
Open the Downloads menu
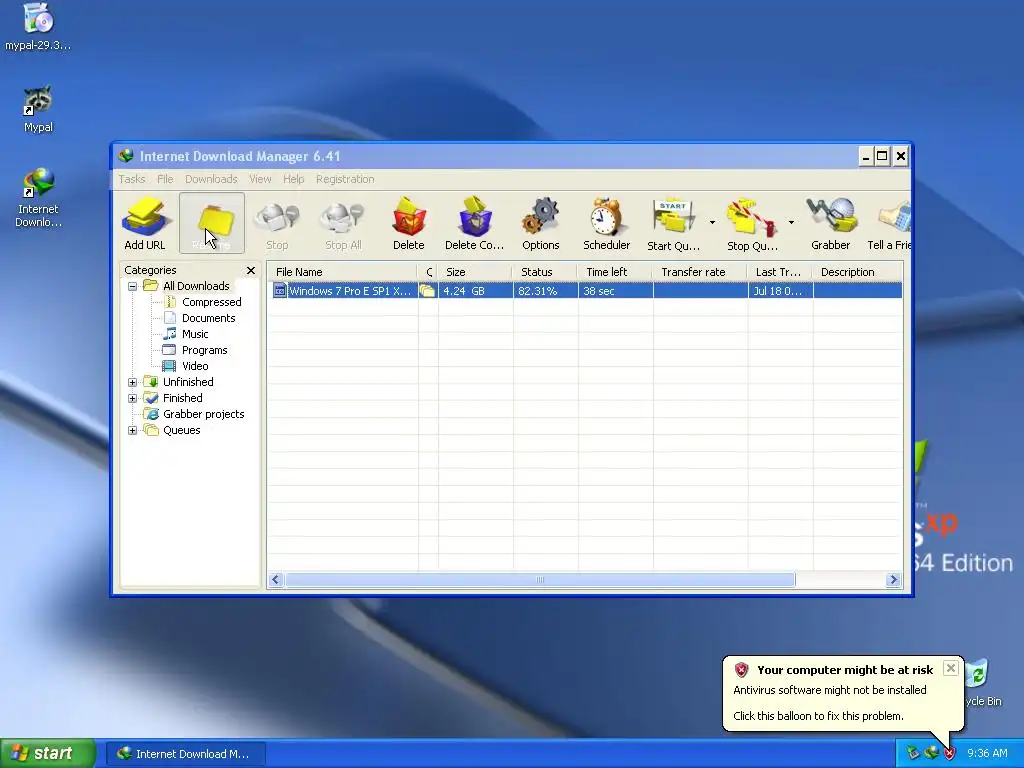pos(211,179)
